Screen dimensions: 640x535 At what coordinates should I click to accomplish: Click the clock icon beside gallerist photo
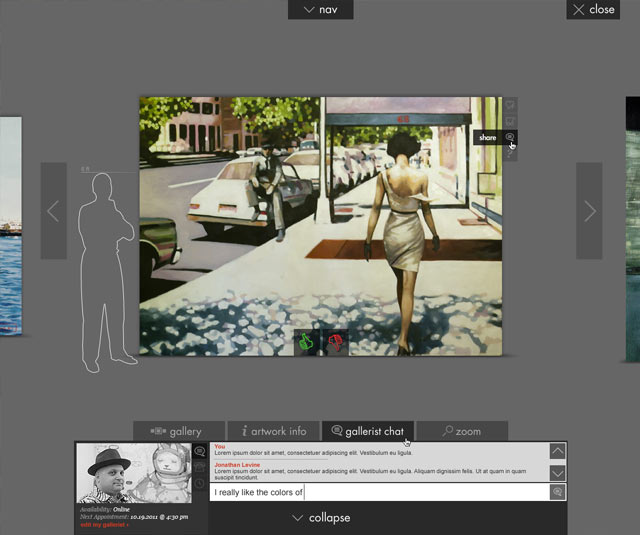(200, 484)
